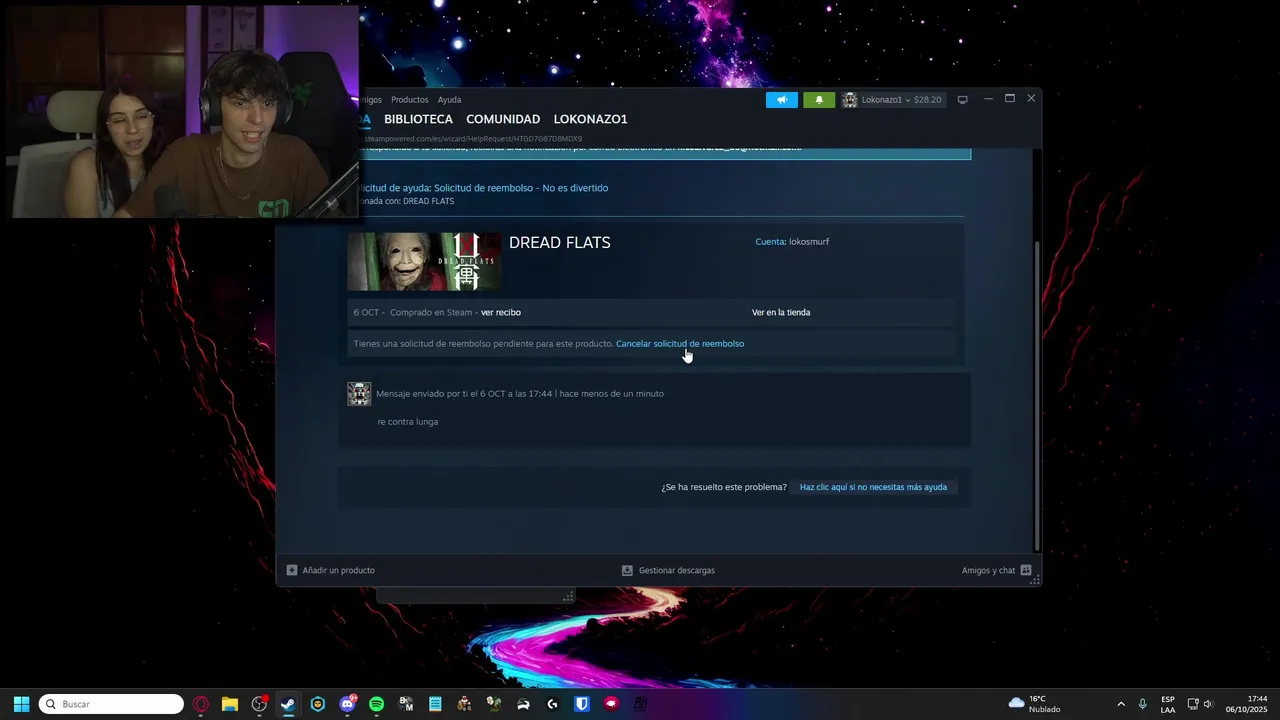Image resolution: width=1280 pixels, height=720 pixels.
Task: Click 'Cuenta: lokosmurf' text
Action: 792,242
